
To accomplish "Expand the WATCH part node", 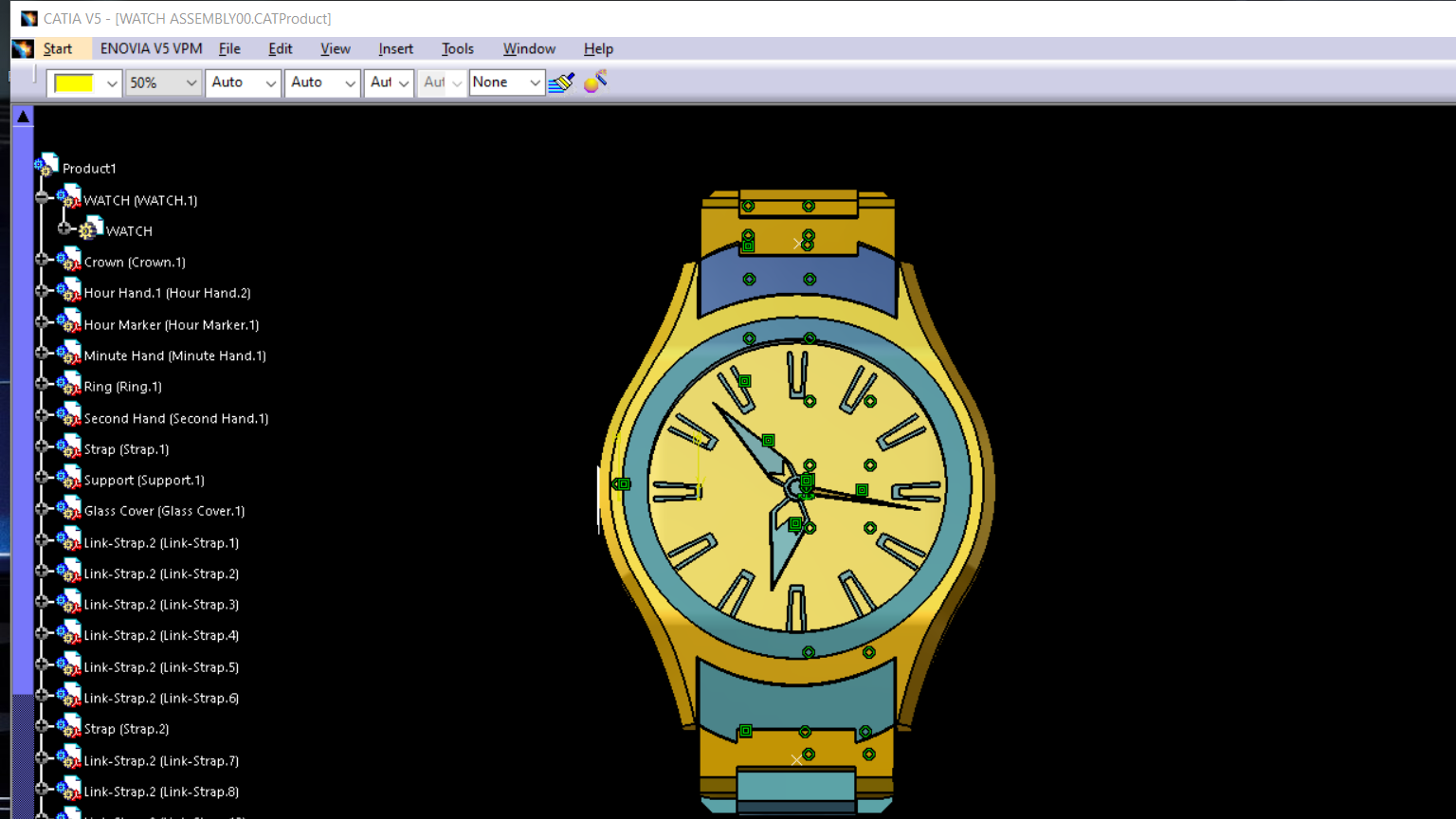I will 64,228.
